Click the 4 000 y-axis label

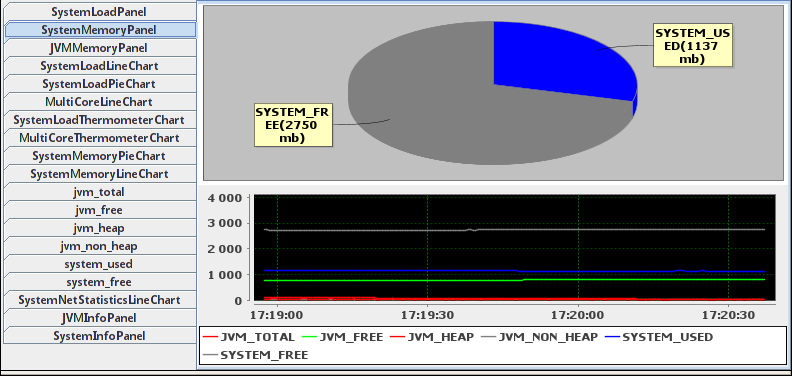pos(224,198)
